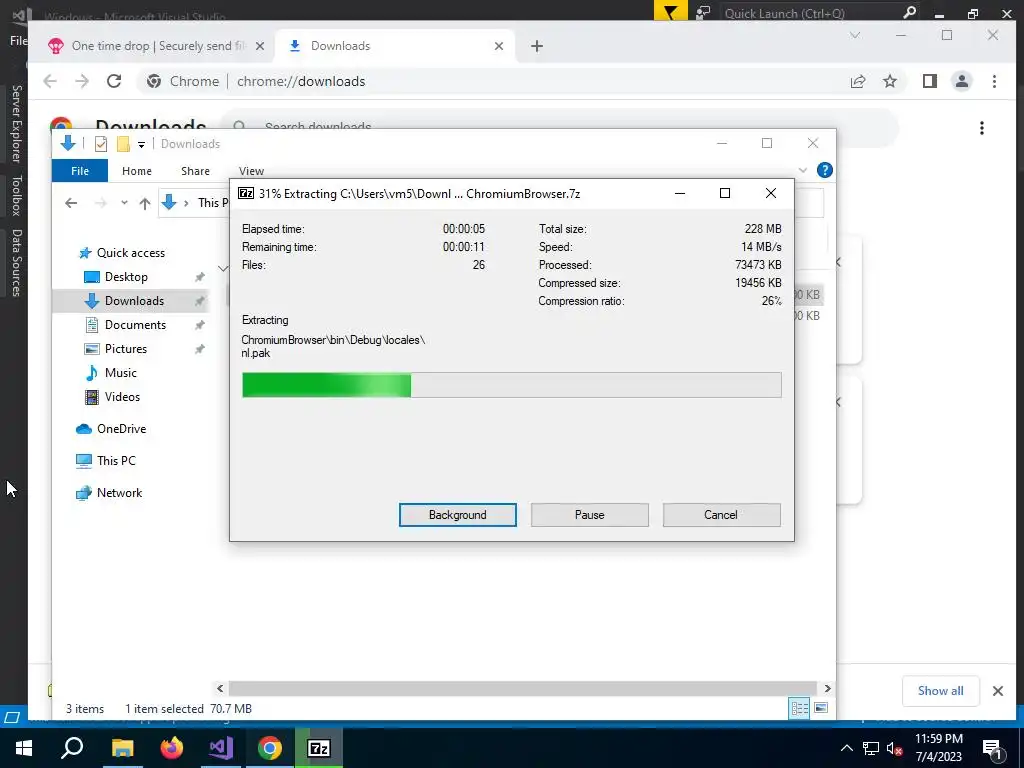Image resolution: width=1024 pixels, height=768 pixels.
Task: Switch to Visual Studio in taskbar
Action: pyautogui.click(x=221, y=748)
